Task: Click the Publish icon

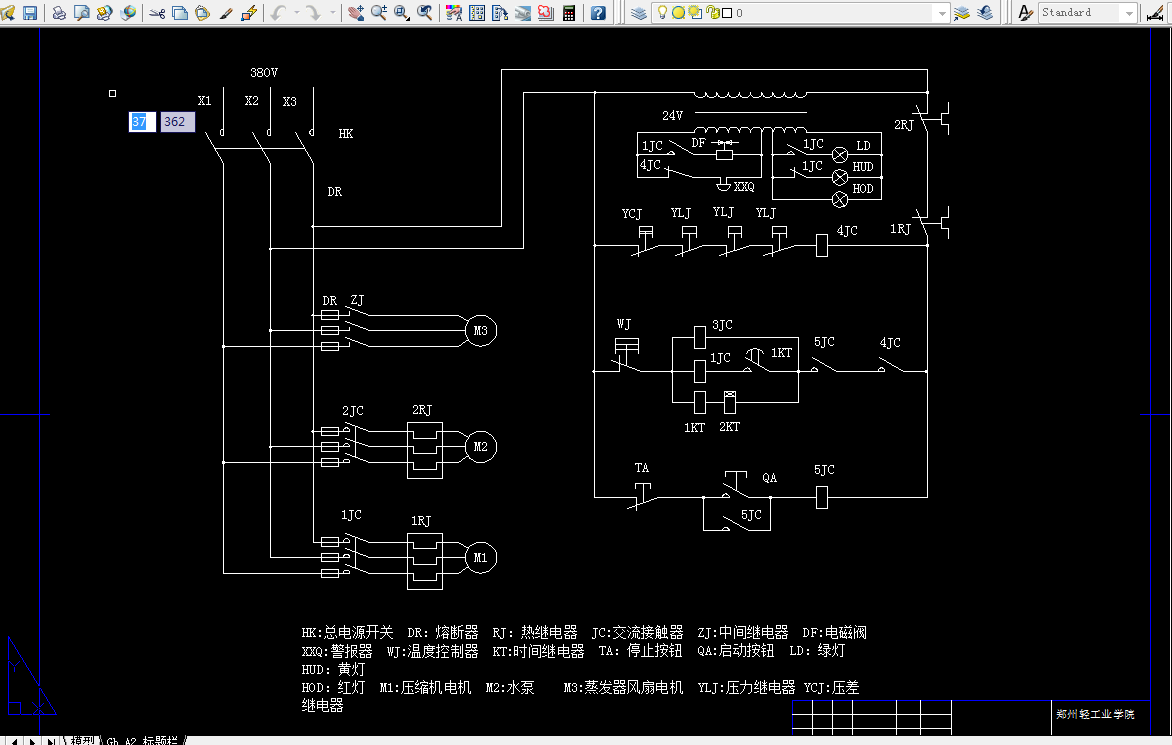Action: coord(105,13)
